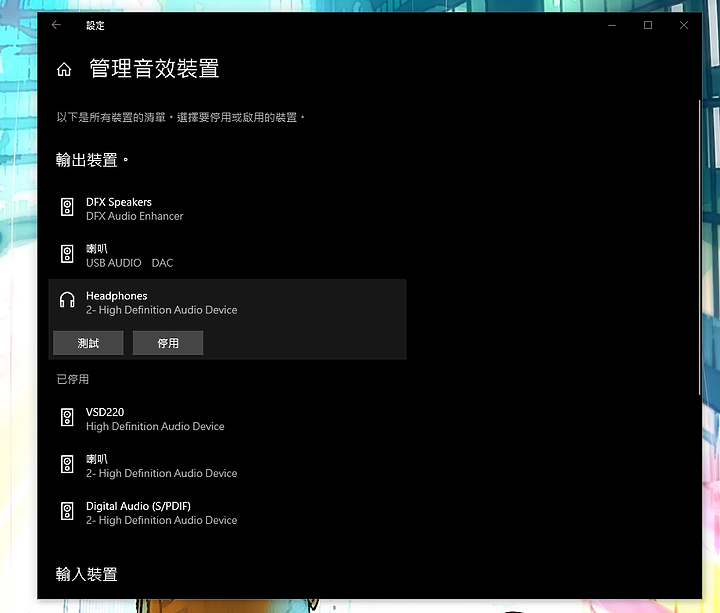This screenshot has height=613, width=720.
Task: Go back with the arrow icon
Action: tap(56, 25)
